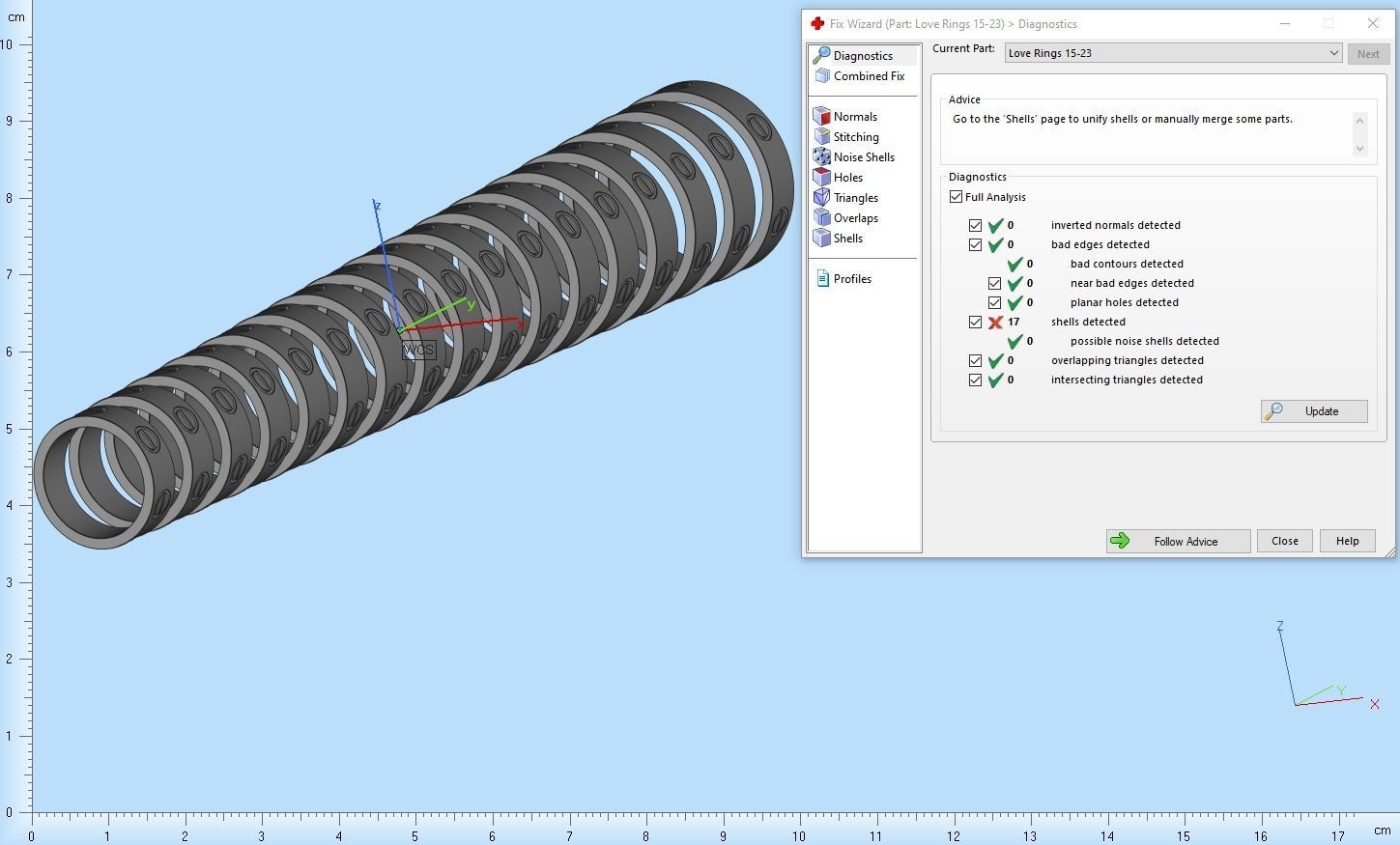Uncheck the bad edges detection checkbox
This screenshot has height=845, width=1400.
click(975, 244)
